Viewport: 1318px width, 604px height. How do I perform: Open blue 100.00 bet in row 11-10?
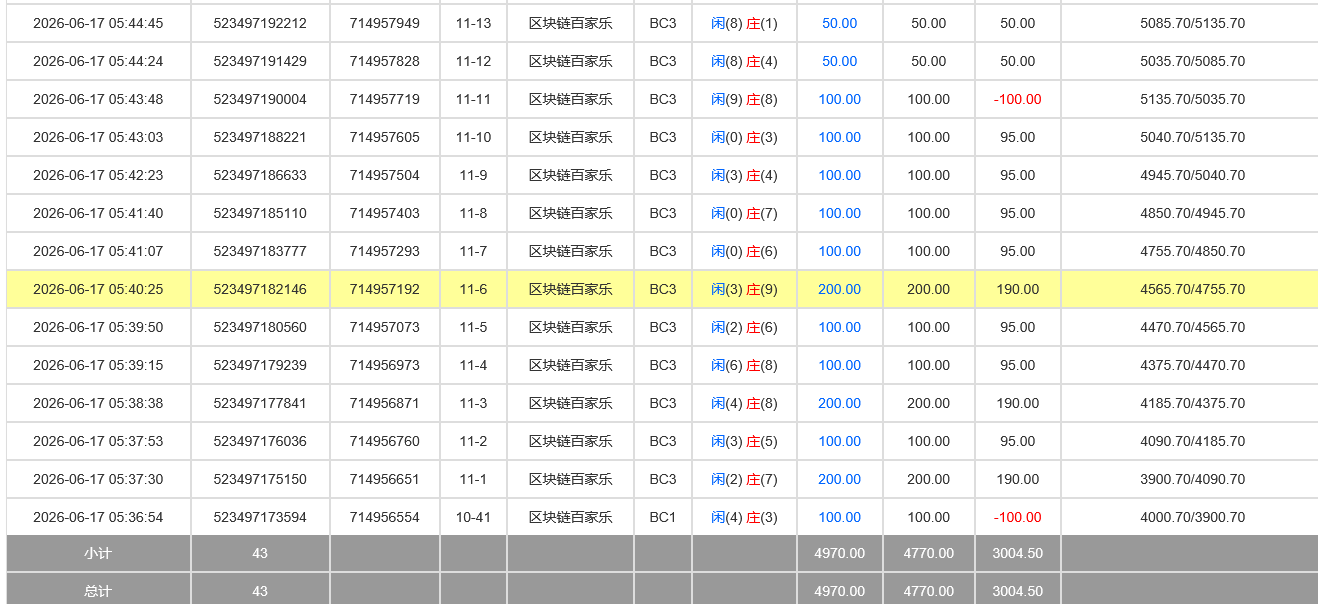[x=840, y=137]
